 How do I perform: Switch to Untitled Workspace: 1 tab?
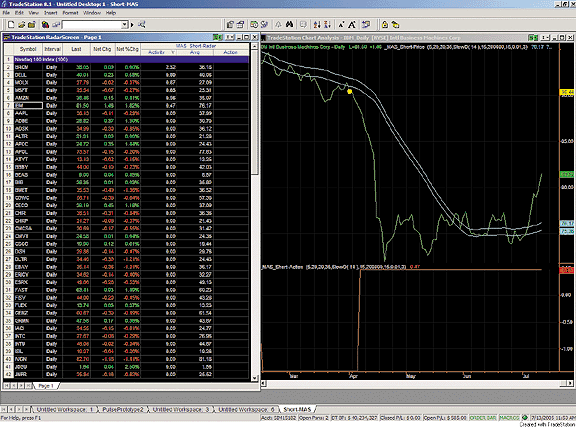pyautogui.click(x=65, y=409)
